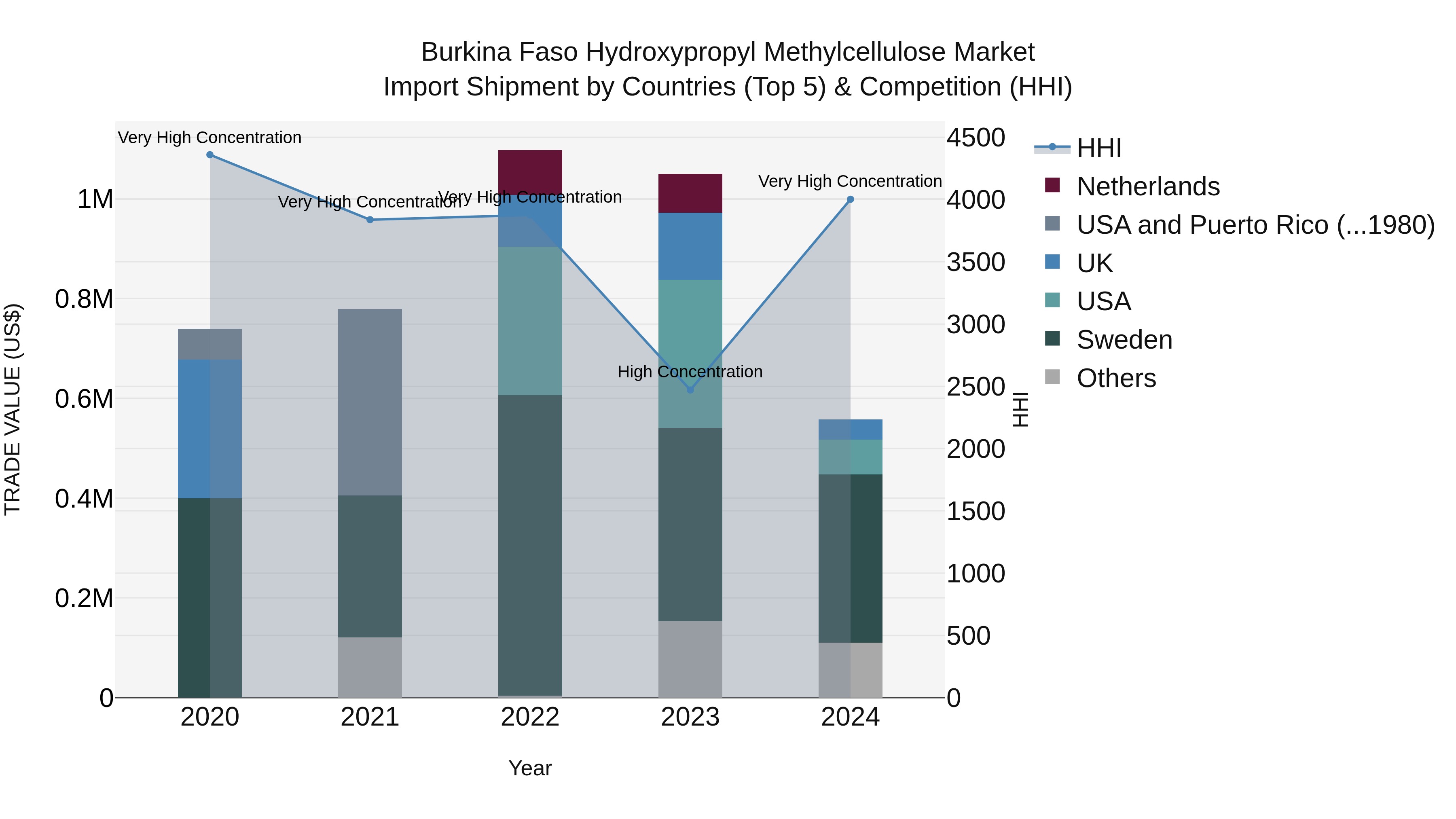The height and width of the screenshot is (819, 1456).
Task: Click the Others gray legend swatch
Action: tap(1052, 377)
